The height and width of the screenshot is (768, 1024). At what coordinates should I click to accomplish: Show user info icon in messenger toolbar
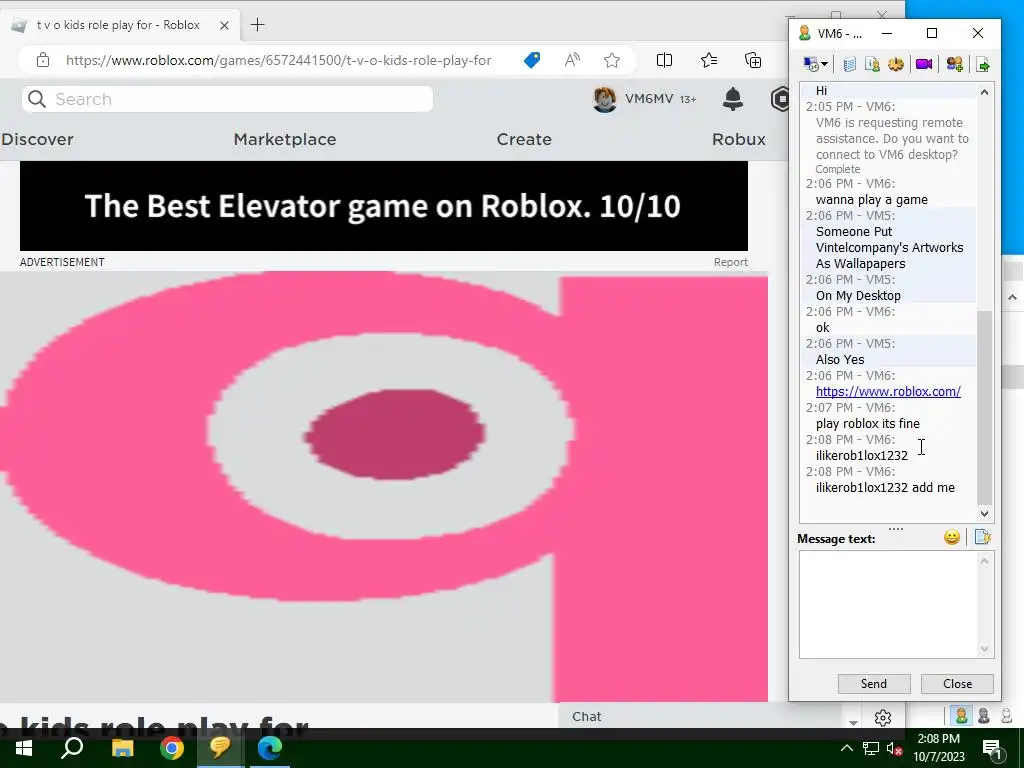click(x=872, y=64)
